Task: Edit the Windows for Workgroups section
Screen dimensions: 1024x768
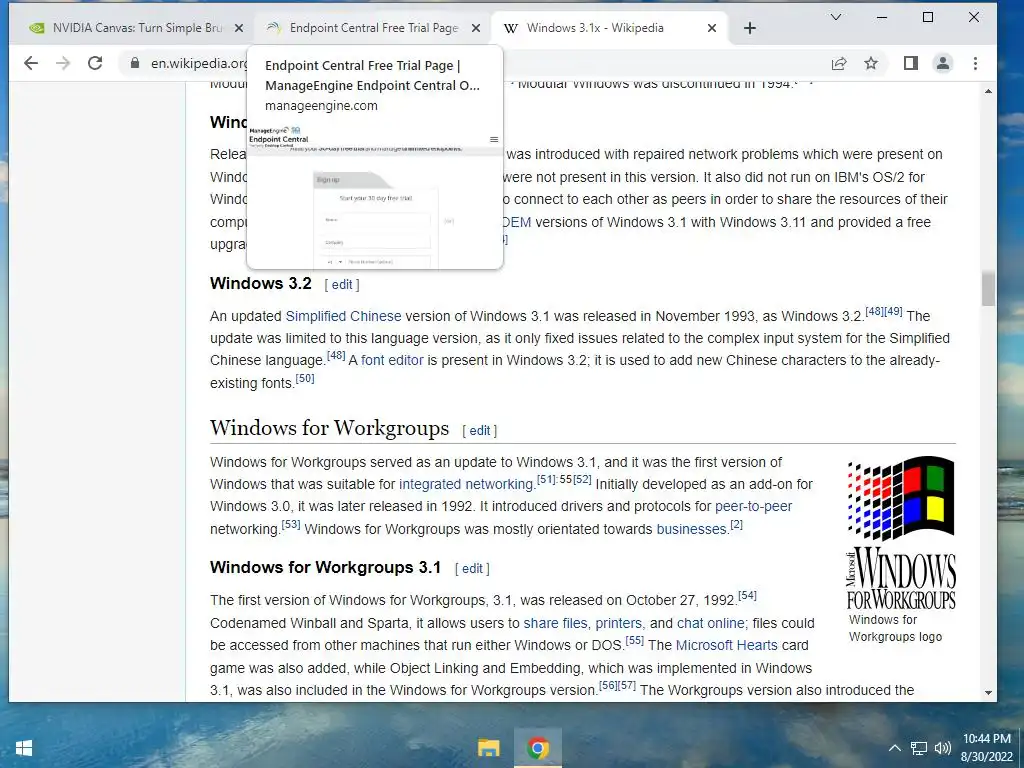Action: [479, 431]
